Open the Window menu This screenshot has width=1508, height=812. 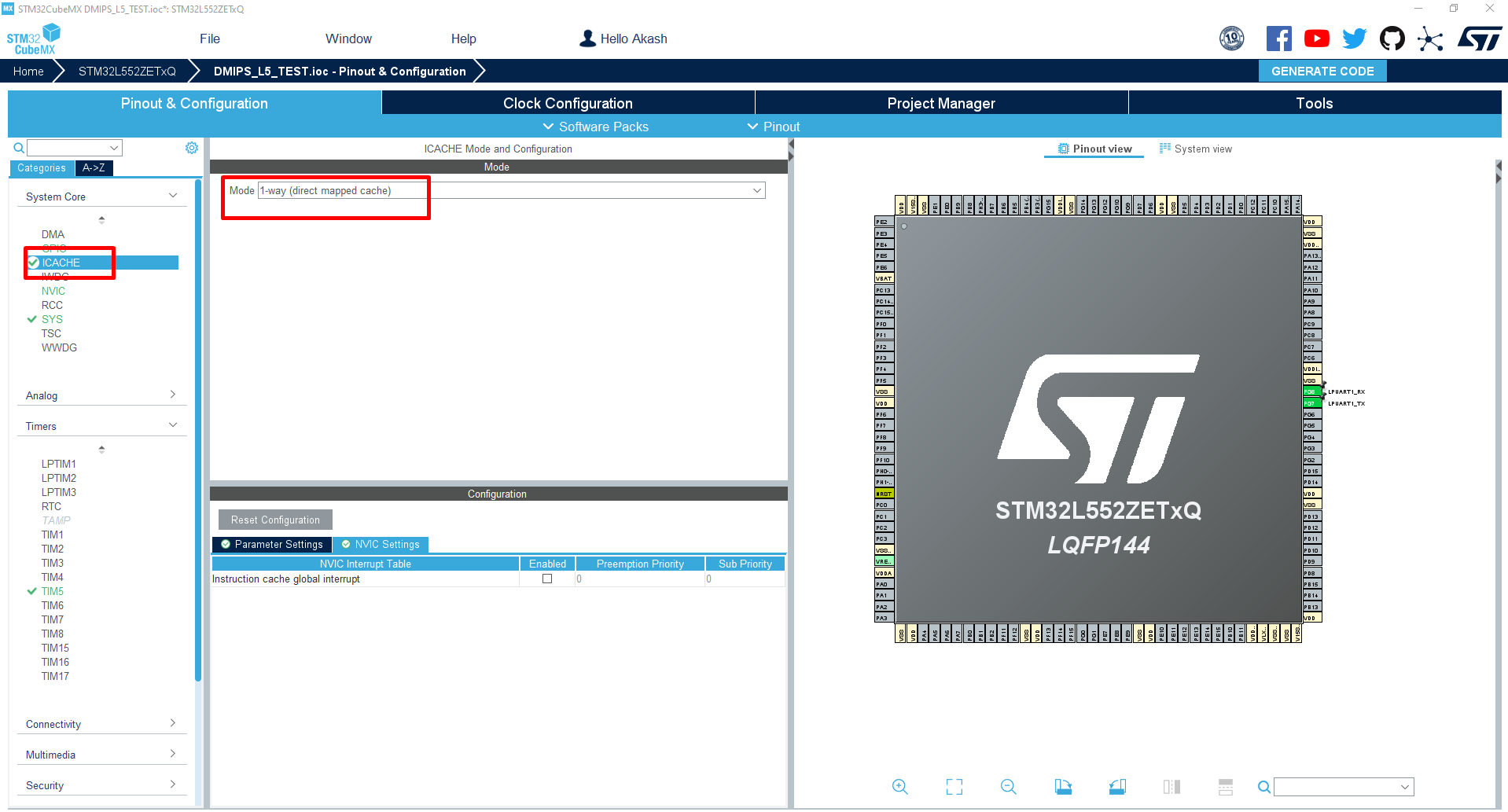coord(348,38)
